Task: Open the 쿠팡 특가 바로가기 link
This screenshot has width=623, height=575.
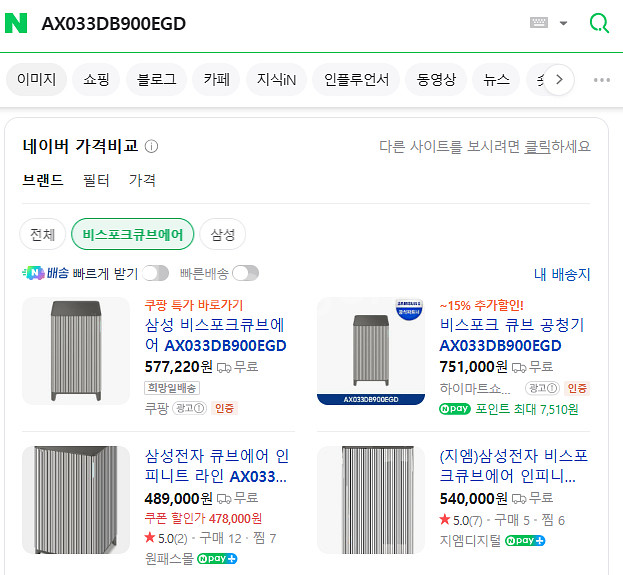Action: click(194, 305)
